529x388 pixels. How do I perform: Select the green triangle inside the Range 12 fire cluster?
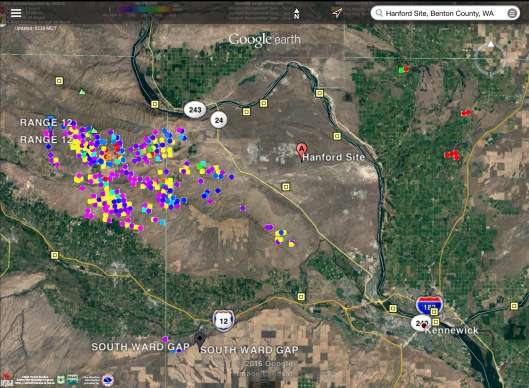tap(94, 130)
